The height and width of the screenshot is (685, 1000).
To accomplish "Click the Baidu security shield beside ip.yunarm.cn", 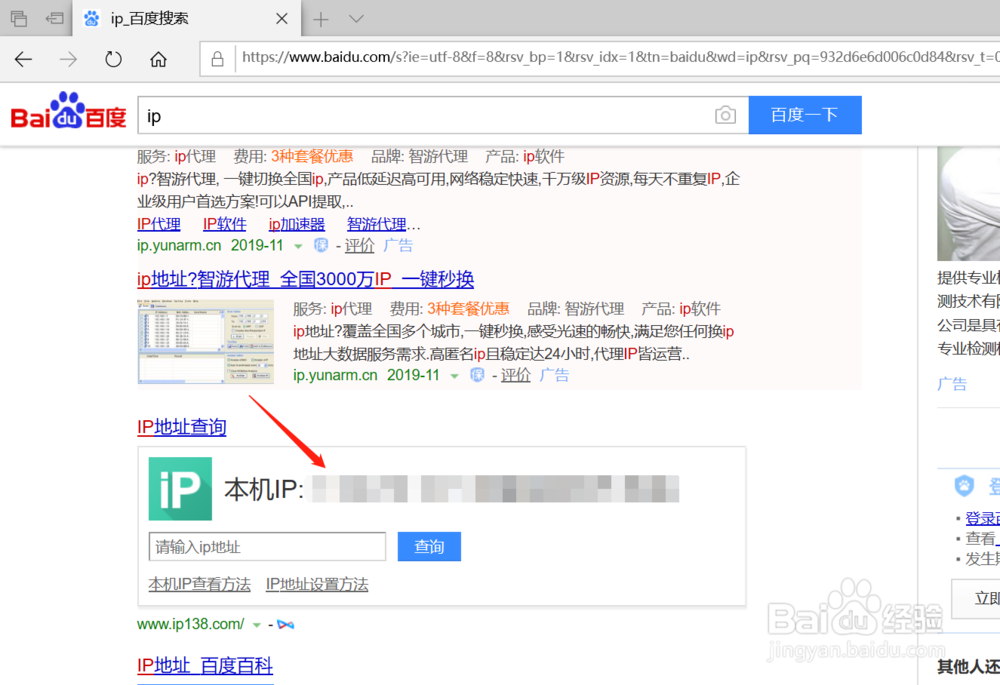I will 319,245.
